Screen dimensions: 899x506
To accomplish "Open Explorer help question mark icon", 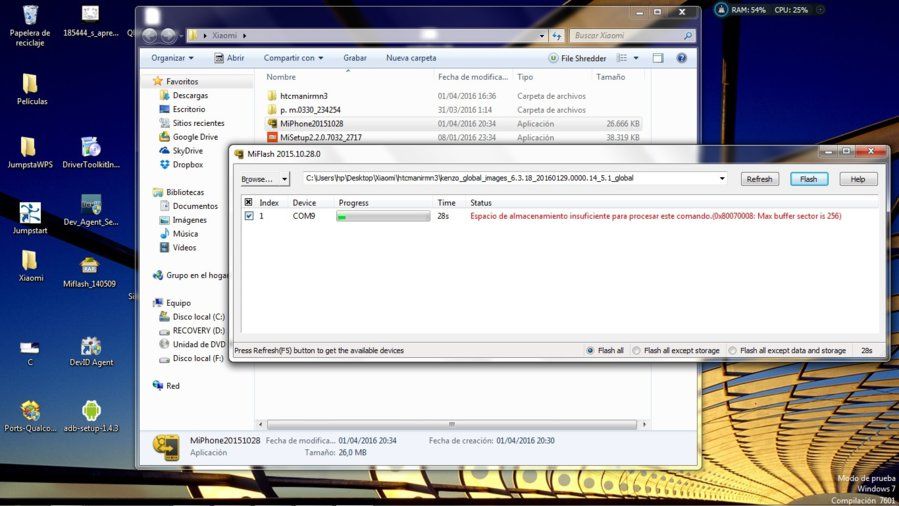I will pyautogui.click(x=681, y=58).
